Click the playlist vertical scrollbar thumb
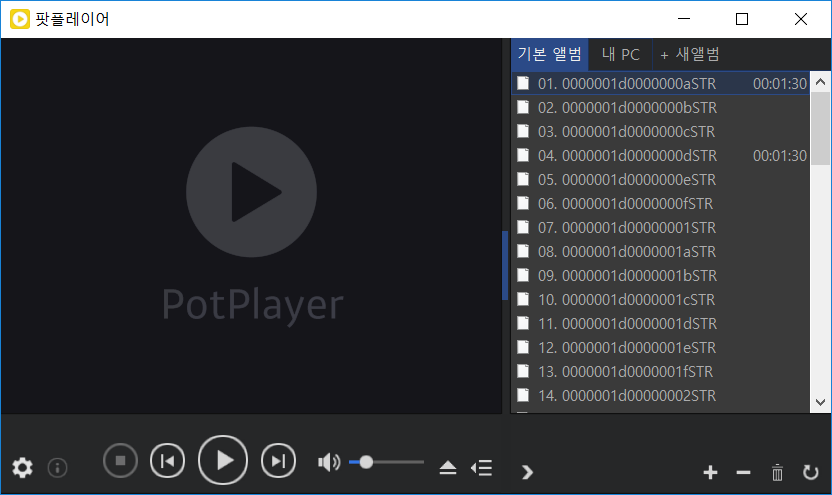Screen dimensions: 832x495 pos(820,128)
